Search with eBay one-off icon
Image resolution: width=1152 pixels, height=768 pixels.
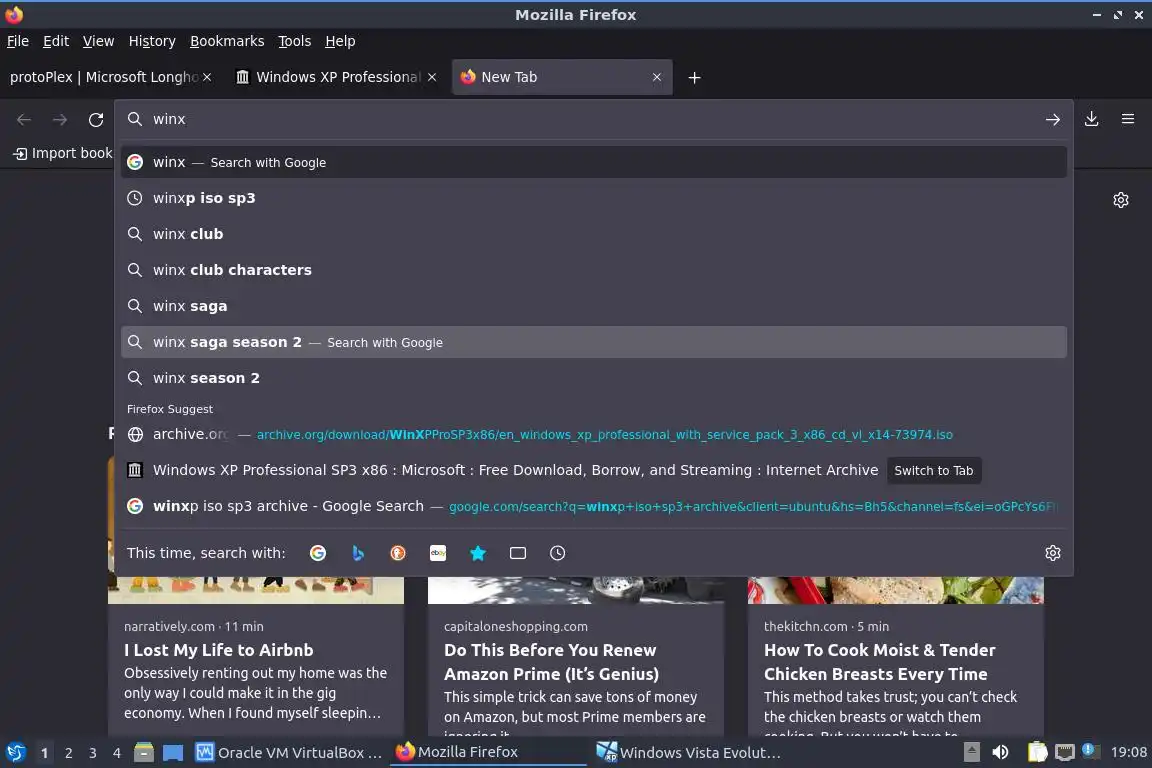[438, 553]
